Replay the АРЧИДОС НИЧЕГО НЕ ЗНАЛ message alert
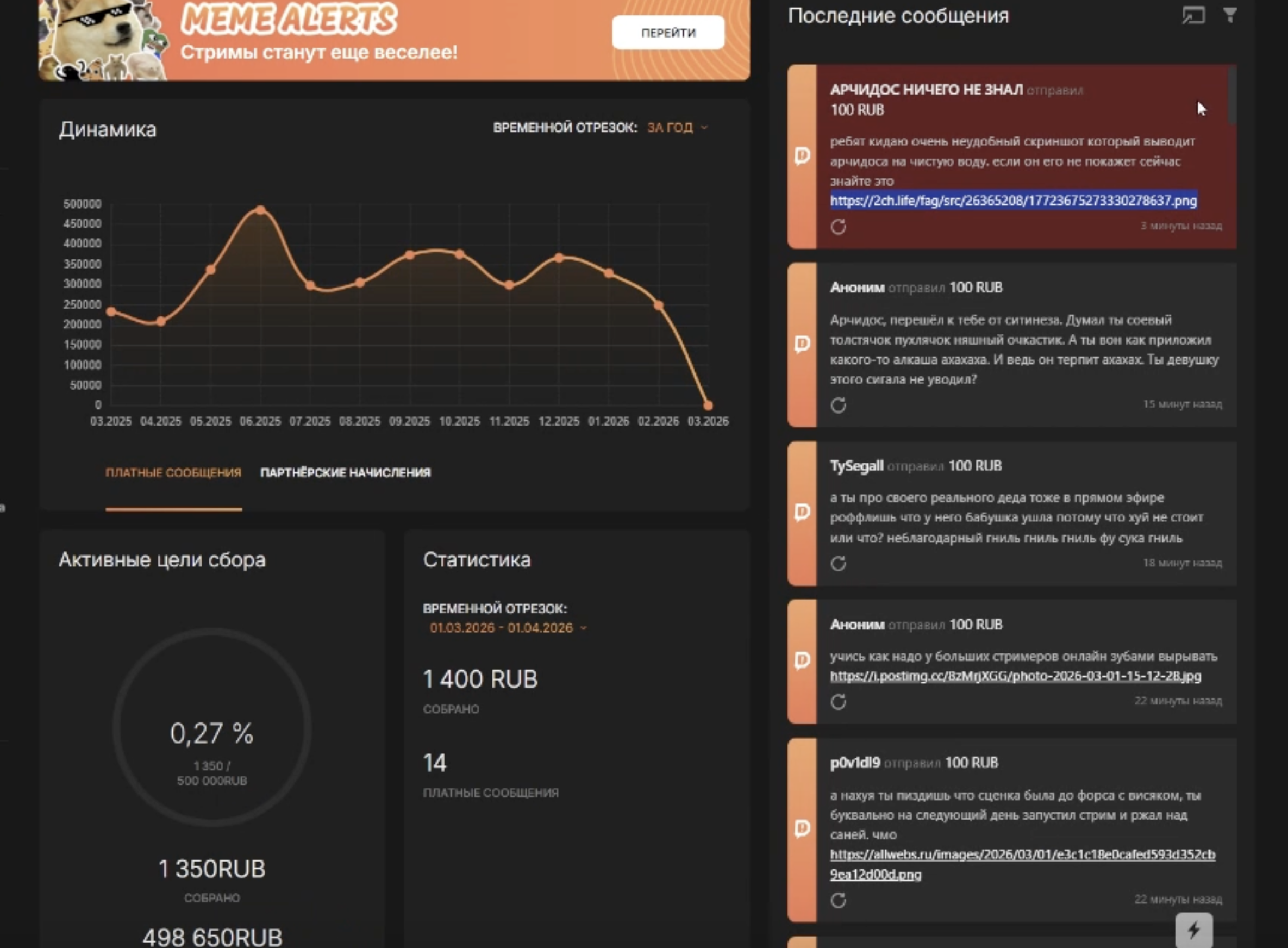 (x=838, y=227)
